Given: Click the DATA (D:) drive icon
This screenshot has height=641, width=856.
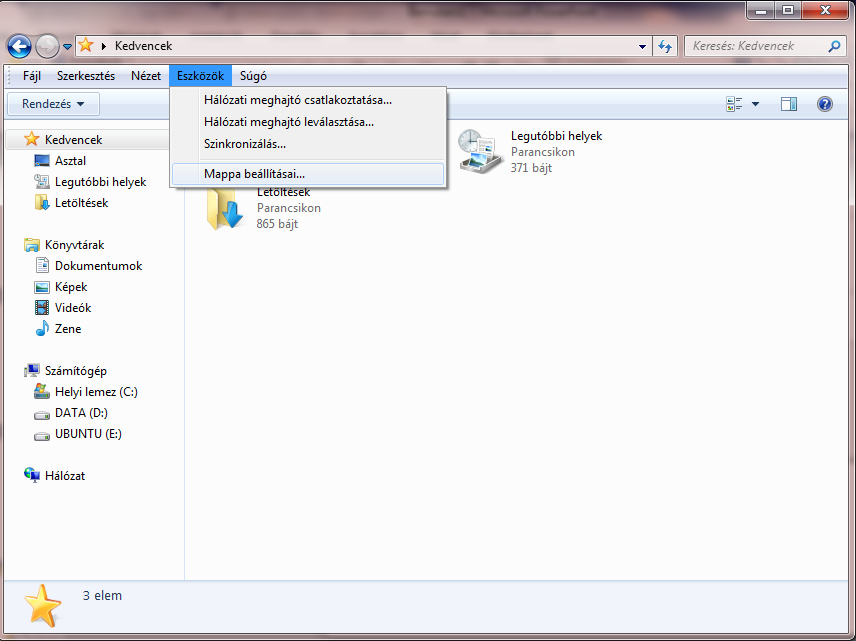Looking at the screenshot, I should [x=42, y=415].
